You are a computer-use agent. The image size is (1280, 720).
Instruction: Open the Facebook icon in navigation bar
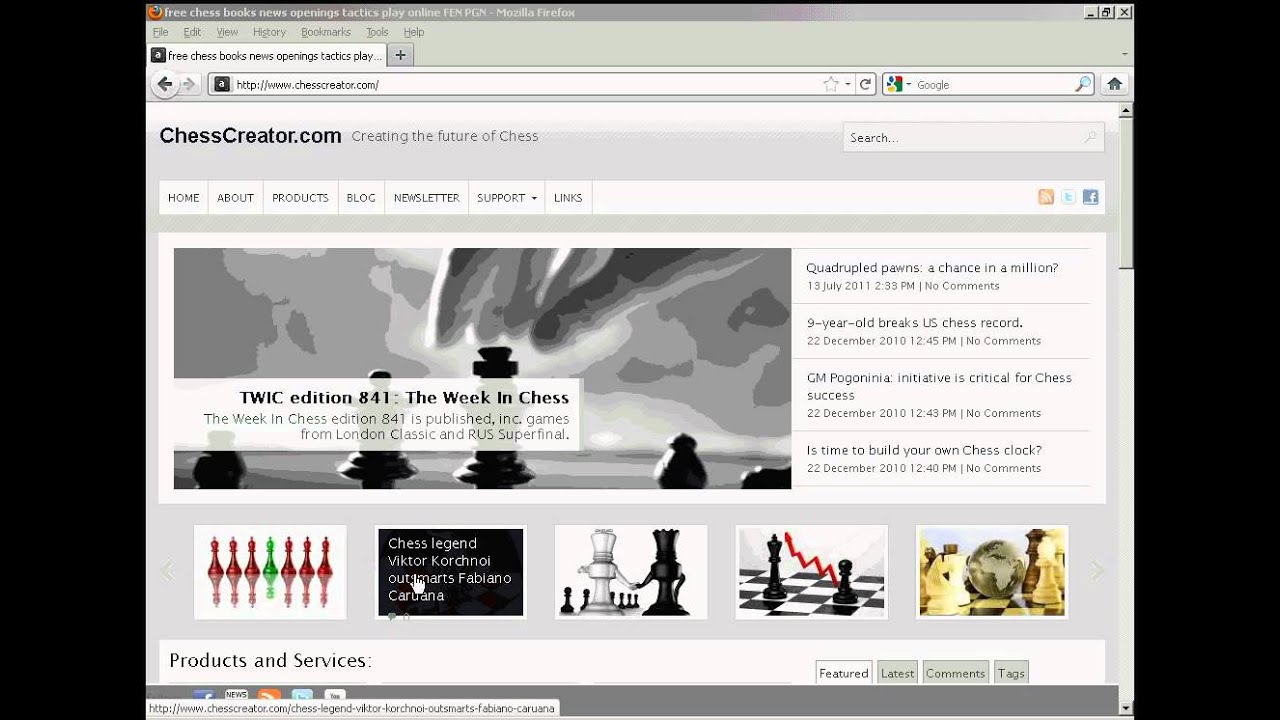pyautogui.click(x=1090, y=197)
